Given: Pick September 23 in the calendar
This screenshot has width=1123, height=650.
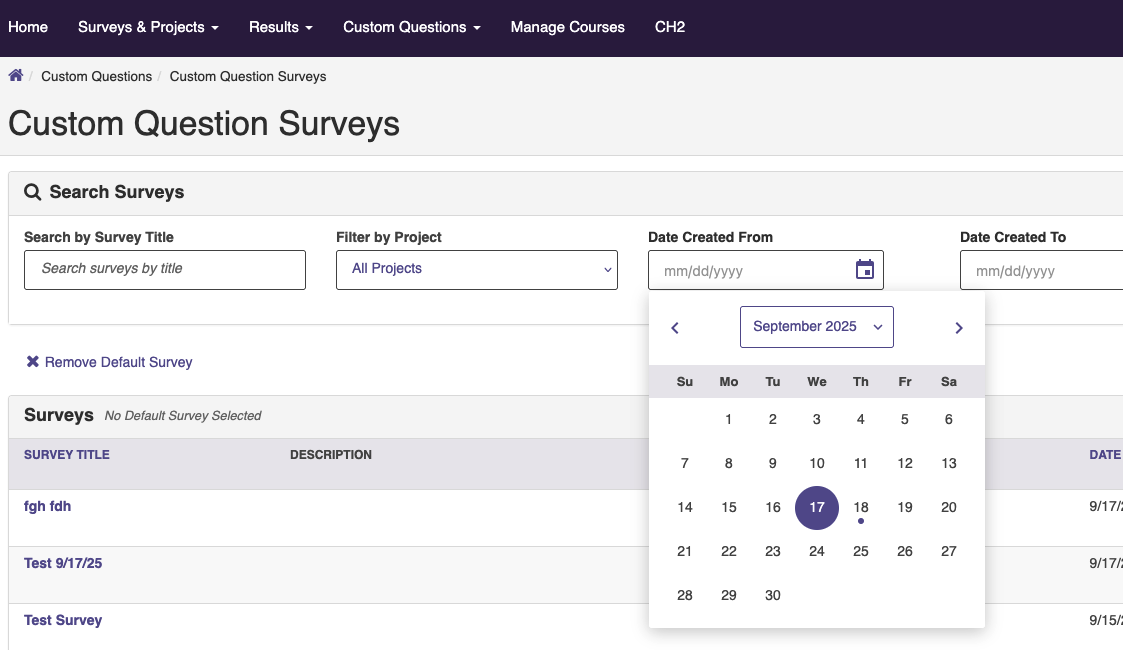Looking at the screenshot, I should coord(773,551).
